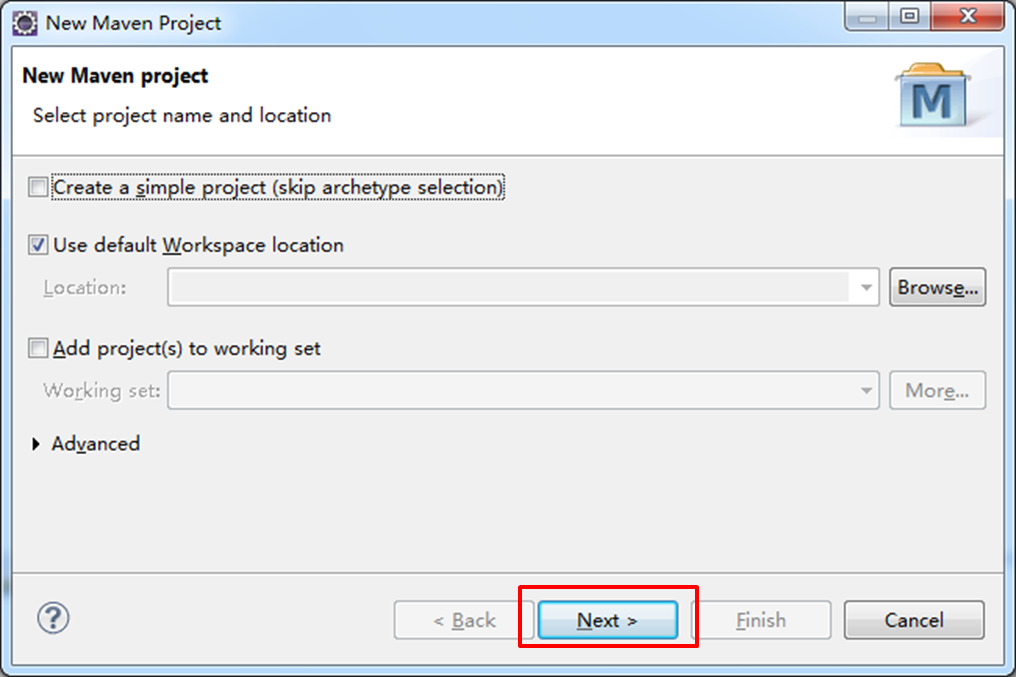Expand the Advanced section
1016x677 pixels.
[x=36, y=444]
